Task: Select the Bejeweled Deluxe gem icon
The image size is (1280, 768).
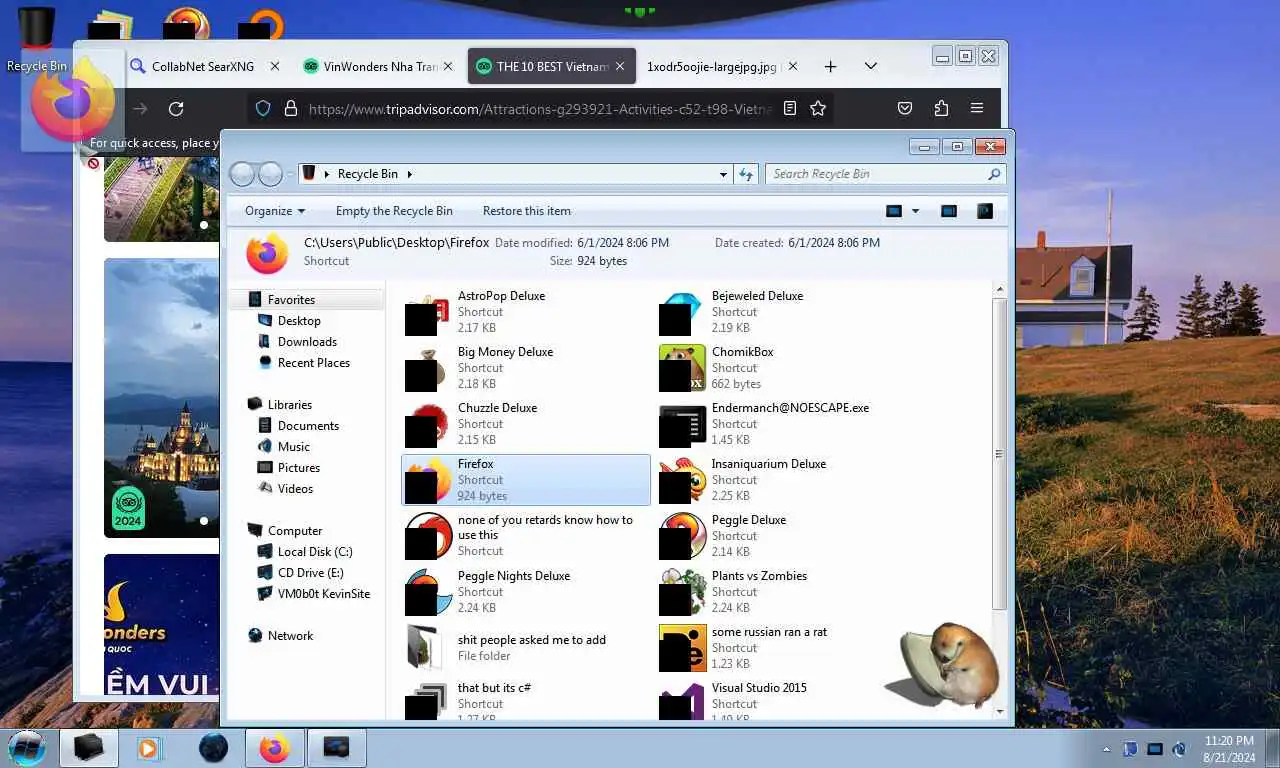Action: point(682,313)
